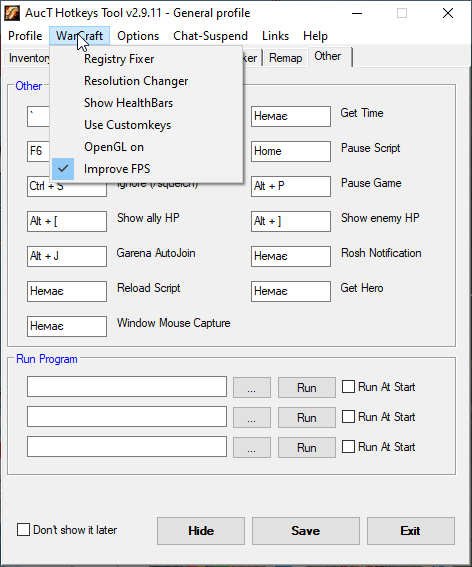Open the Options menu

tap(138, 36)
